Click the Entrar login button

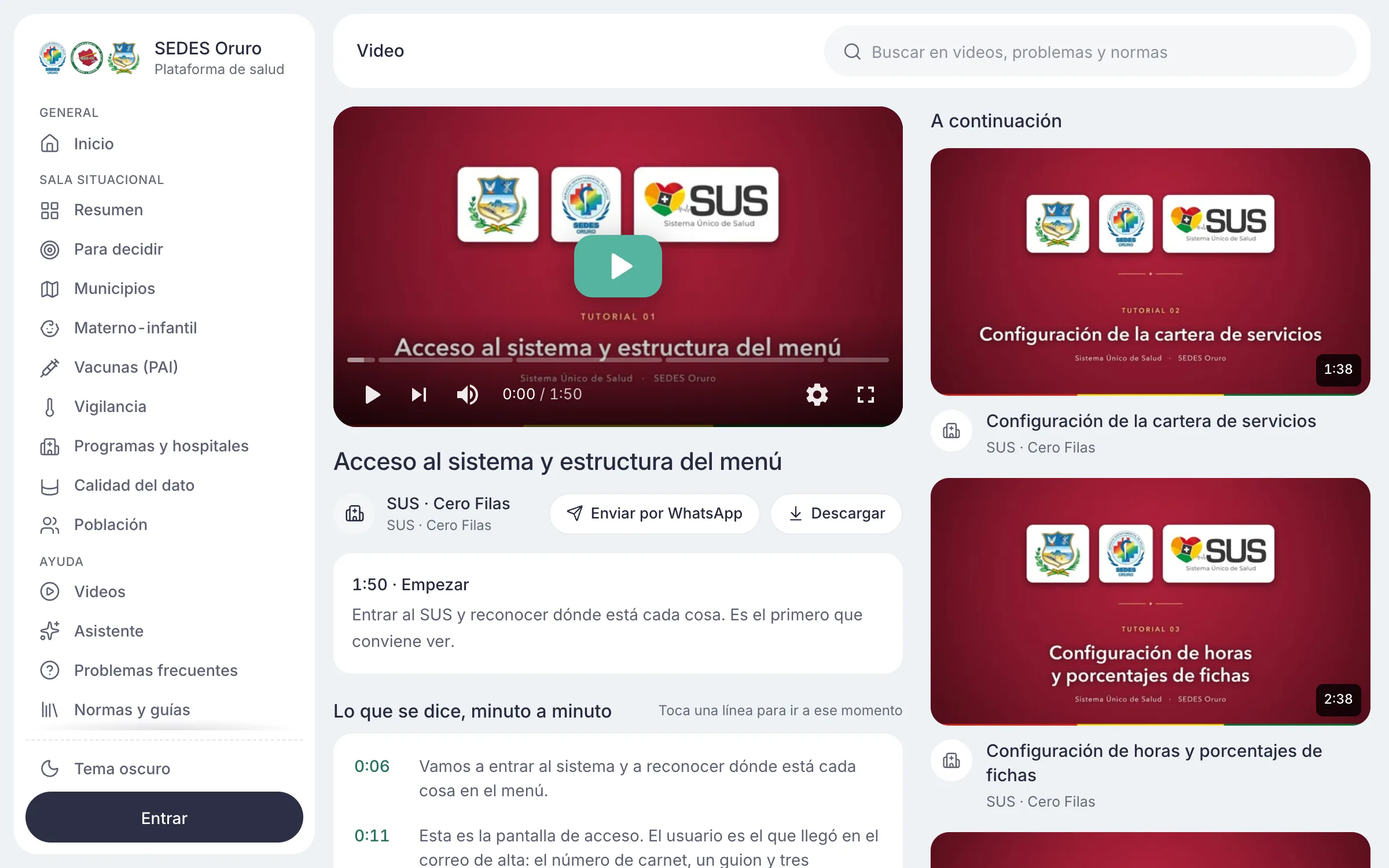[x=164, y=817]
